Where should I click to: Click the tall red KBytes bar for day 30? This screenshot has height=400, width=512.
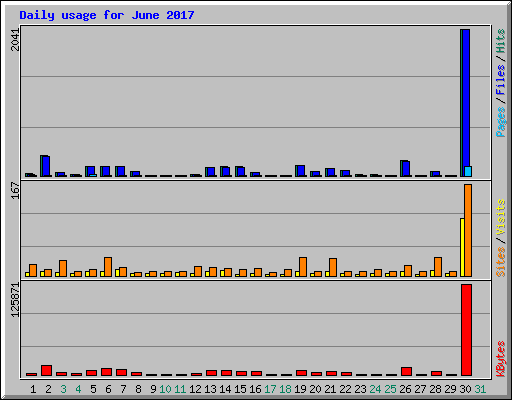(466, 330)
